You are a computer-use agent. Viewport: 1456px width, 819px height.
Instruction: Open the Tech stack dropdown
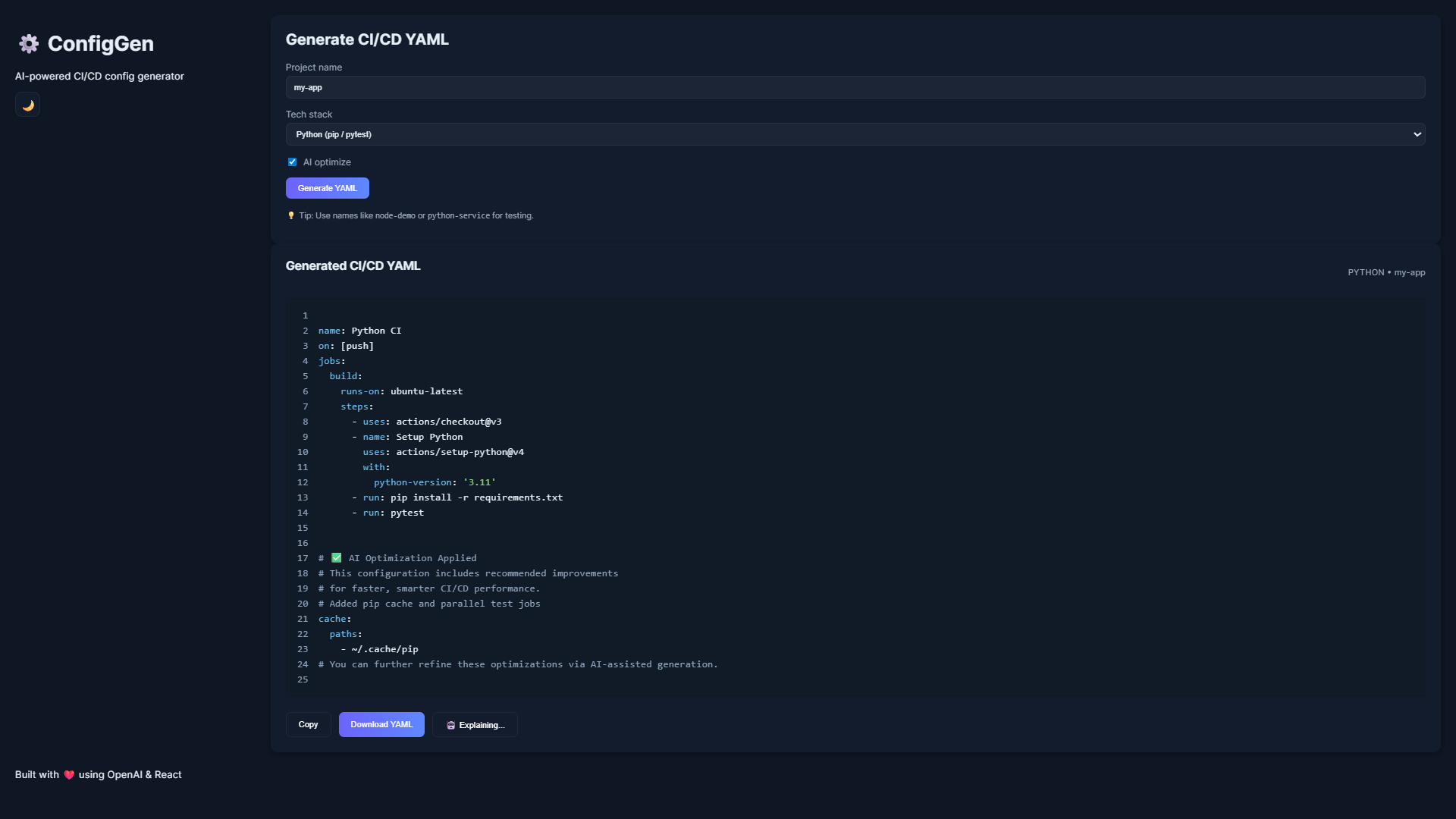[855, 134]
